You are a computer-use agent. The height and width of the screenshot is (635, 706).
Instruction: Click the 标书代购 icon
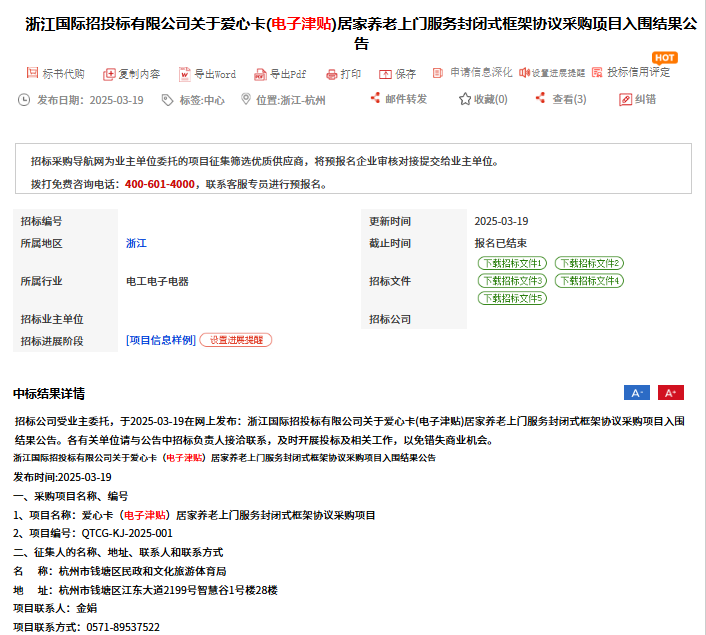[32, 74]
